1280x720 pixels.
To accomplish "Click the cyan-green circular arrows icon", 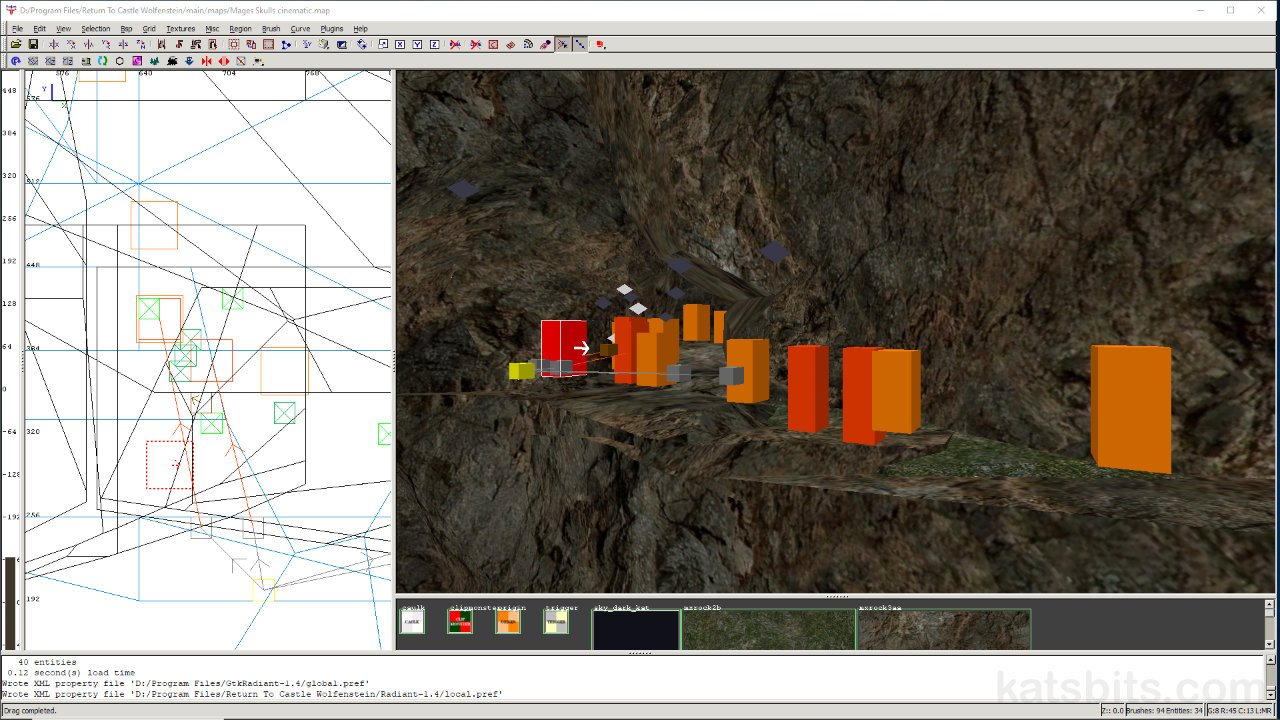I will click(x=103, y=61).
